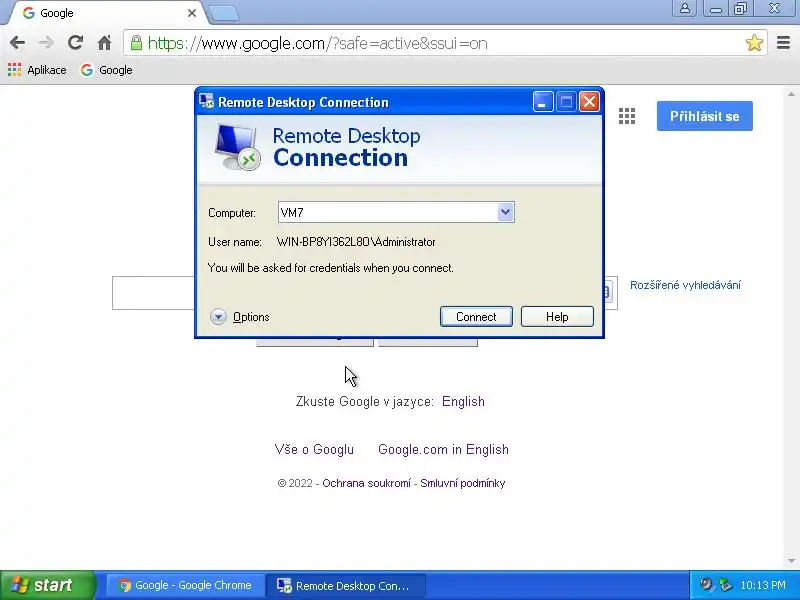Open the Computer dropdown list
800x600 pixels.
click(505, 212)
